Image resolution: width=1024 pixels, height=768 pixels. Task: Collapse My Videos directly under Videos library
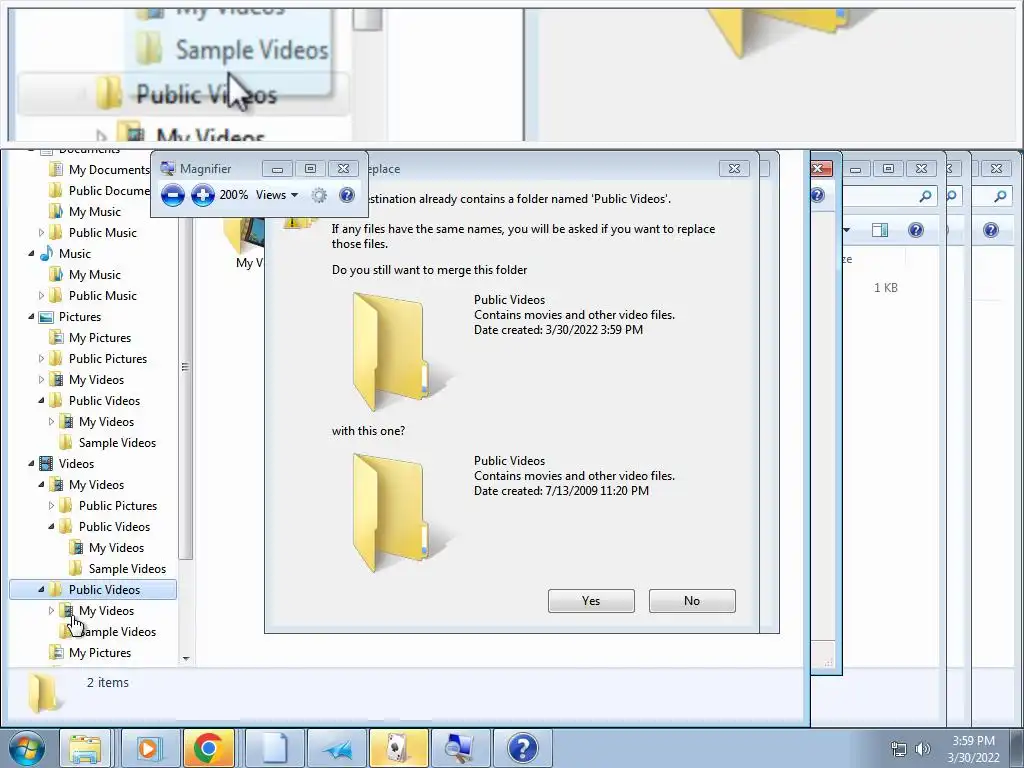click(x=41, y=485)
